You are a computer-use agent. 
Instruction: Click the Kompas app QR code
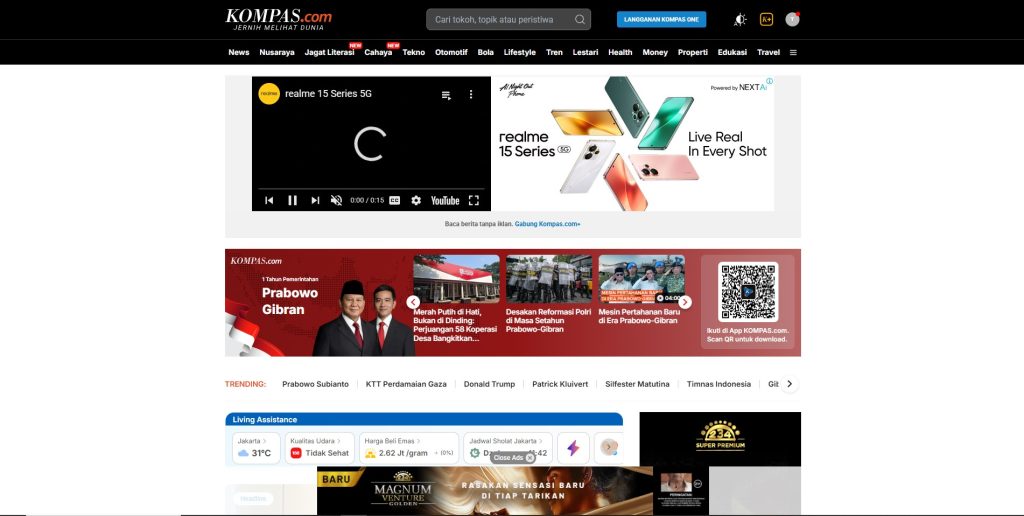pyautogui.click(x=748, y=292)
